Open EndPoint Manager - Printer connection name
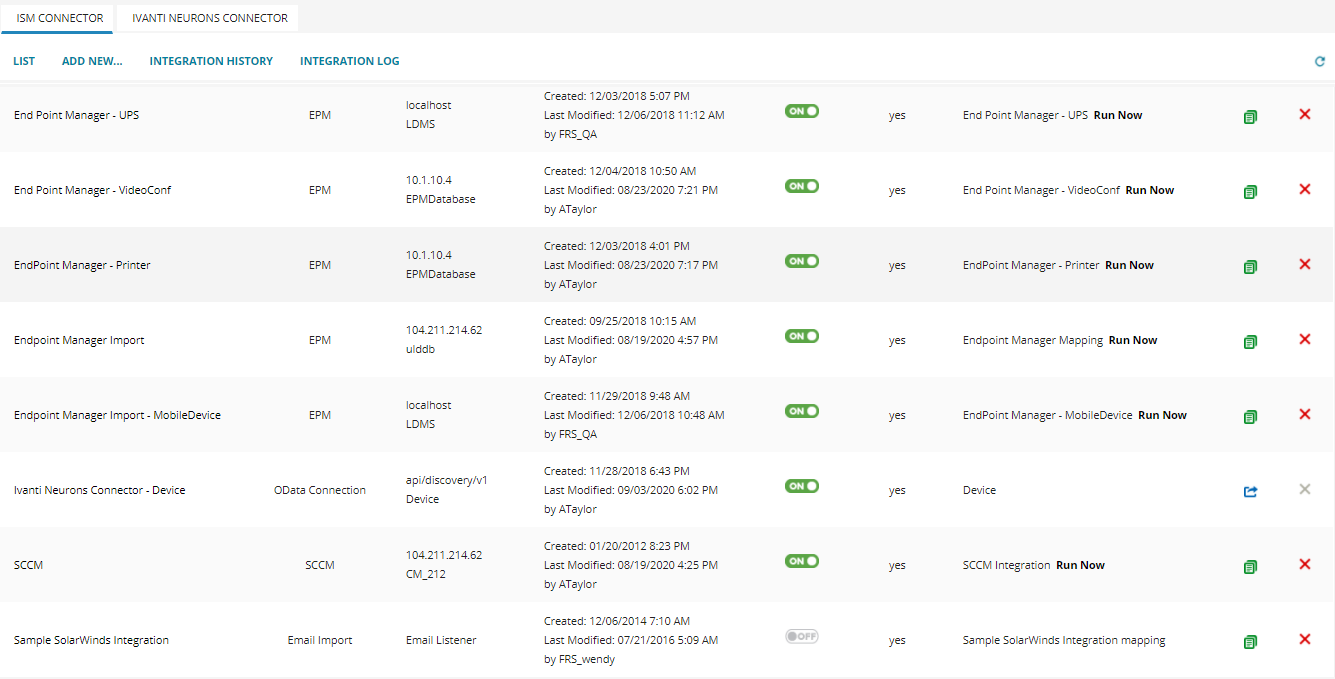This screenshot has height=679, width=1335. coord(82,265)
